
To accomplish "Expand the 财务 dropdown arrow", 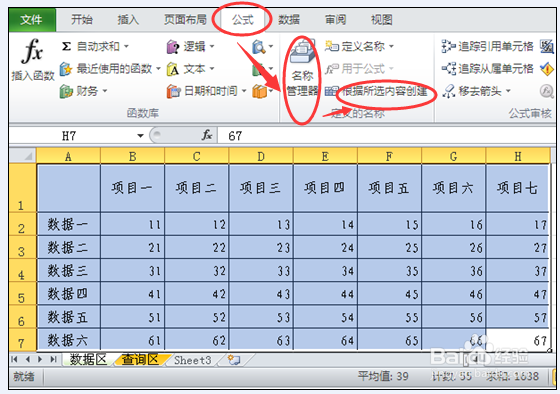I will [105, 91].
